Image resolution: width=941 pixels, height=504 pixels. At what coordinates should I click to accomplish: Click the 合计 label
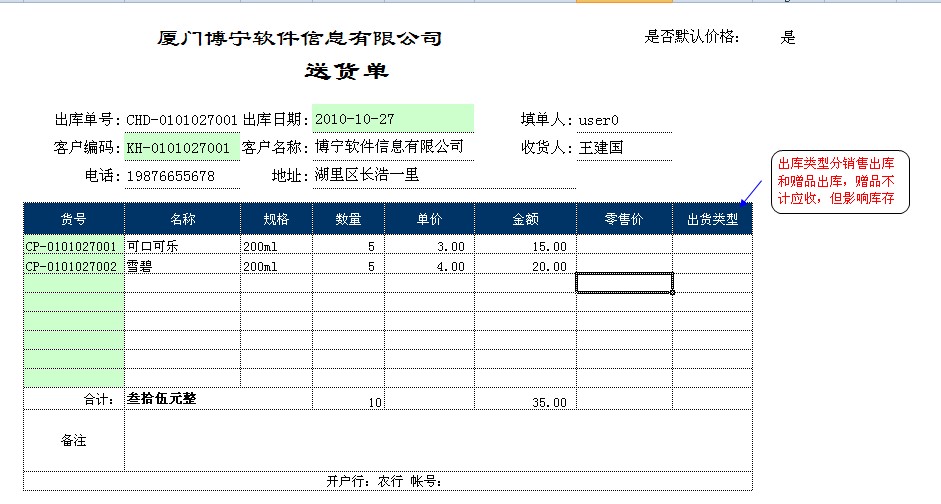pyautogui.click(x=99, y=400)
